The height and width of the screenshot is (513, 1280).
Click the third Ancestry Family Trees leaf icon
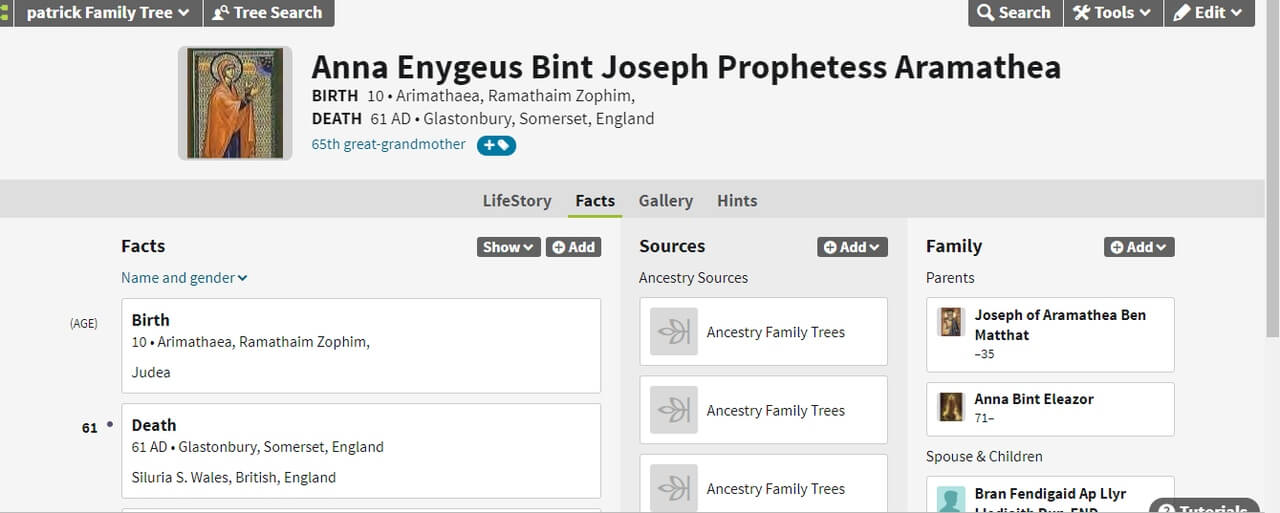pyautogui.click(x=674, y=488)
